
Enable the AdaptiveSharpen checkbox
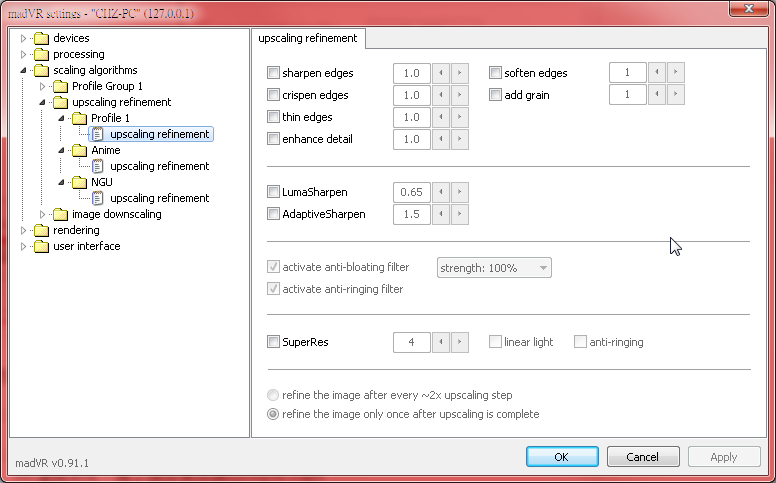273,214
